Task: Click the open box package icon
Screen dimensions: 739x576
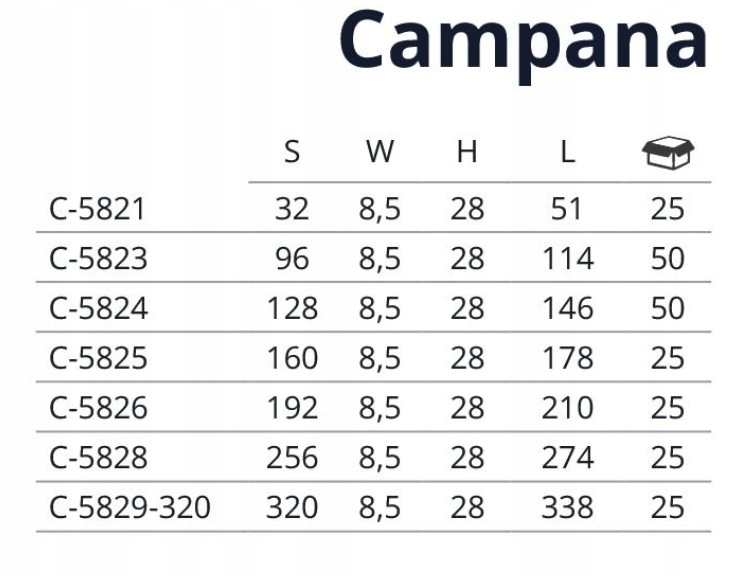Action: tap(668, 153)
